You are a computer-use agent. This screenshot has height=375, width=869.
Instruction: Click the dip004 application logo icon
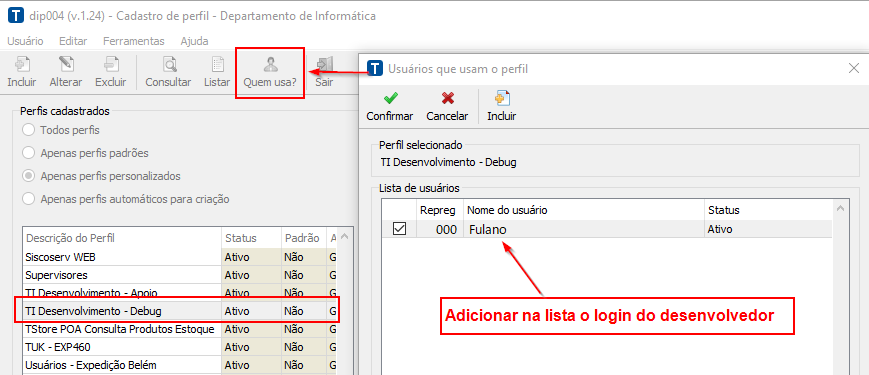tap(16, 16)
